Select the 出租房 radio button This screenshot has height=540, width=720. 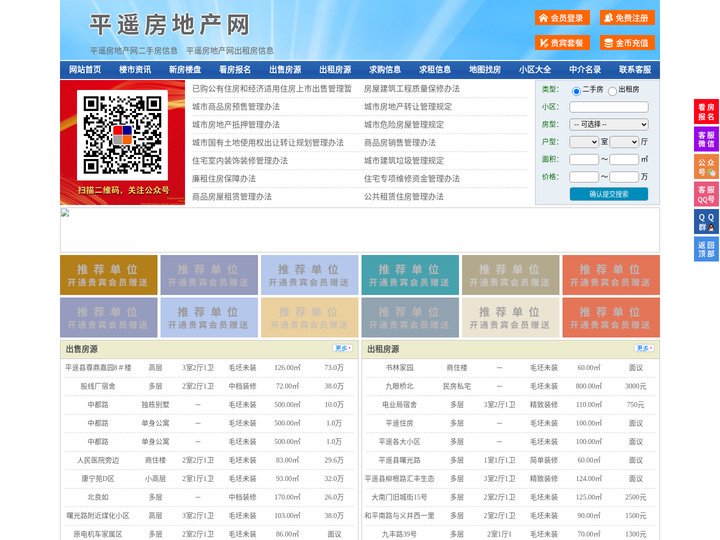point(612,91)
